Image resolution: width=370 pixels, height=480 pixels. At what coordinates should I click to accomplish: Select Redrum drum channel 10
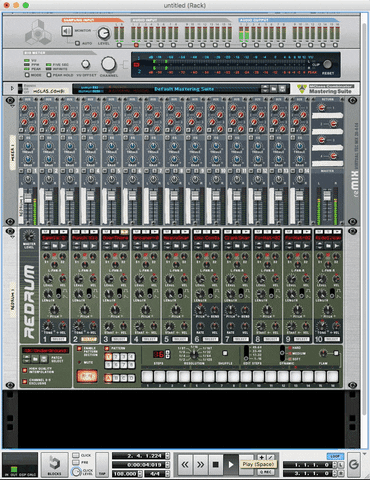pyautogui.click(x=332, y=339)
